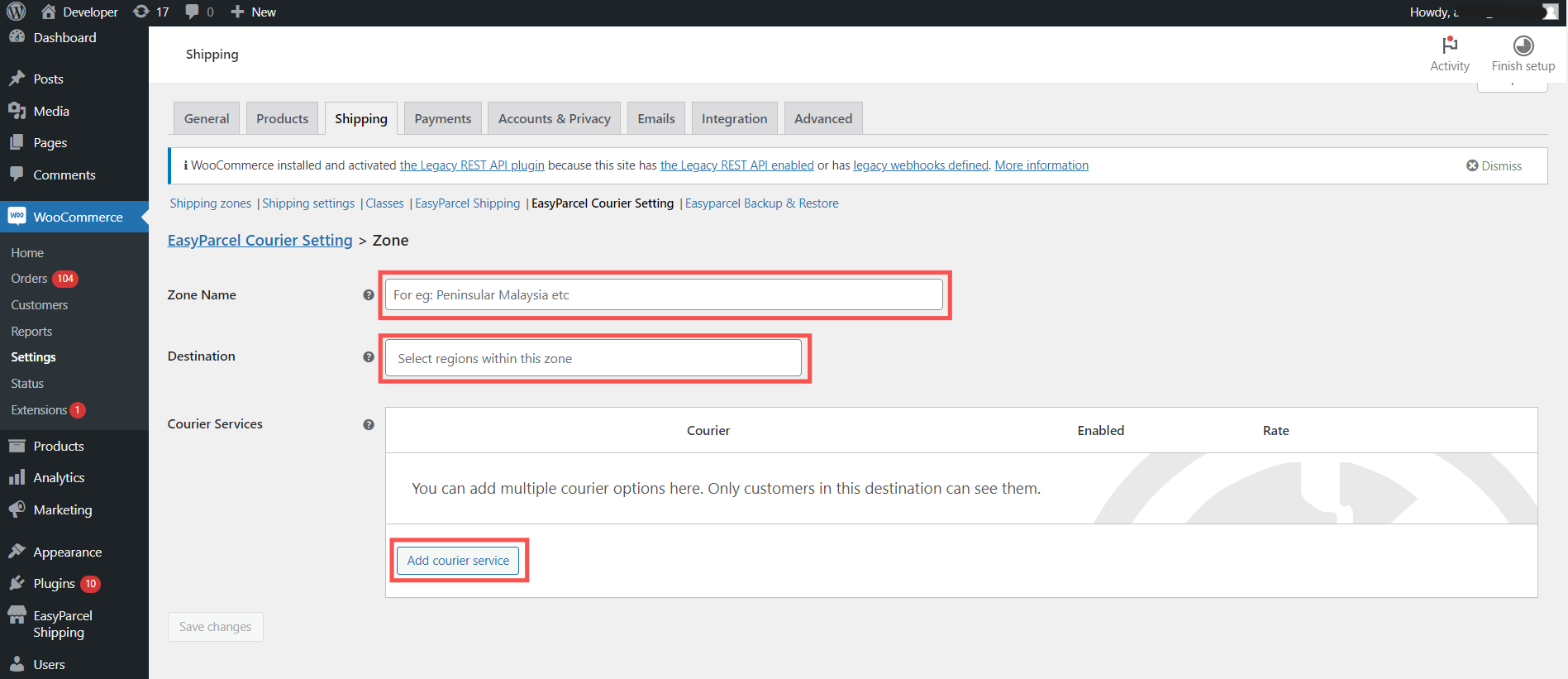Viewport: 1568px width, 679px height.
Task: Open the Developer site home icon
Action: (x=49, y=12)
